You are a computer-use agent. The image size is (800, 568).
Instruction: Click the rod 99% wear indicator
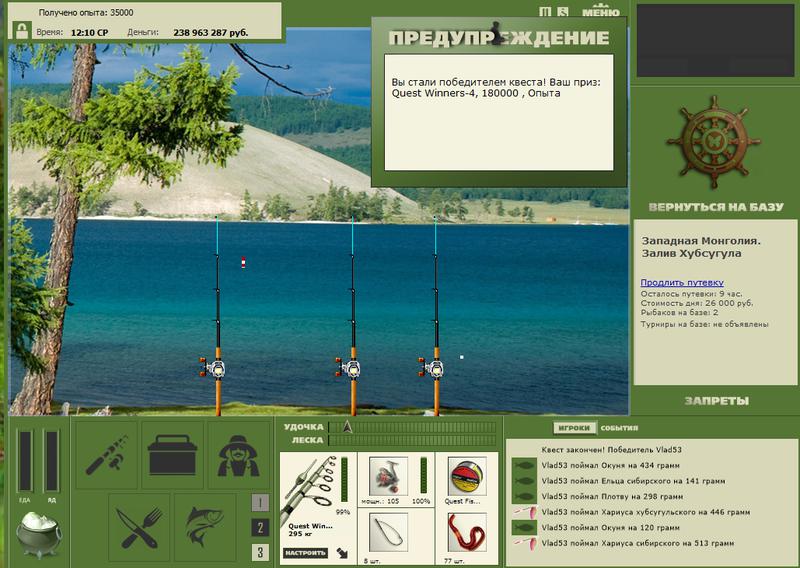pyautogui.click(x=344, y=480)
